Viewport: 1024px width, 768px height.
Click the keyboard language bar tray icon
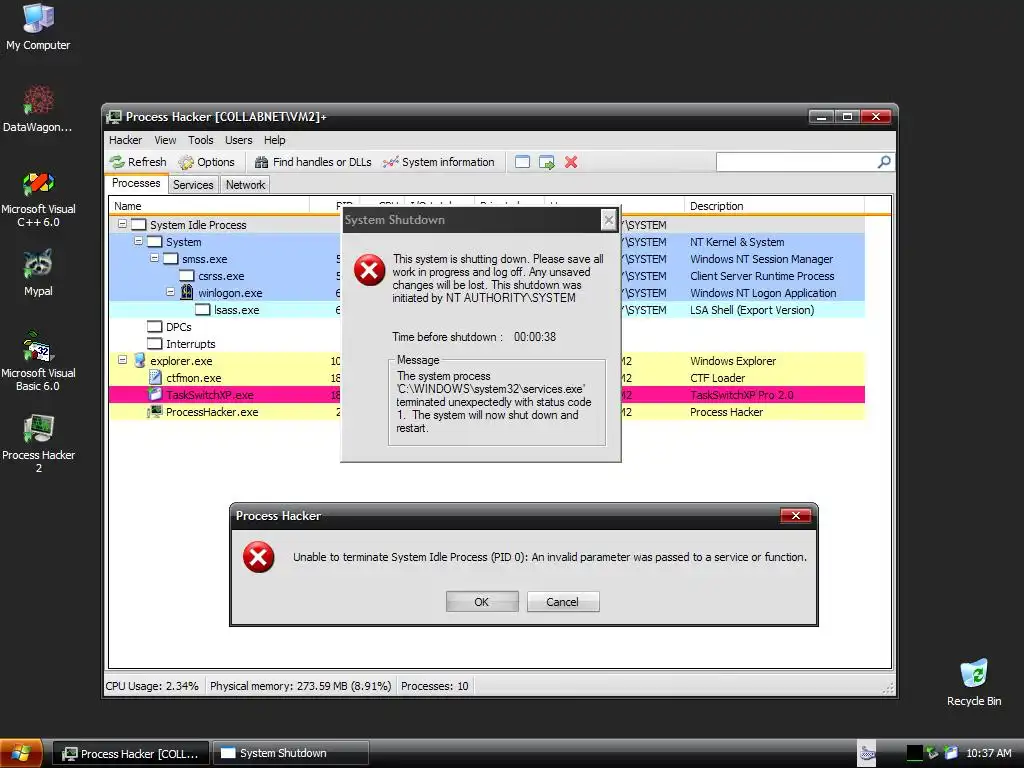click(867, 753)
